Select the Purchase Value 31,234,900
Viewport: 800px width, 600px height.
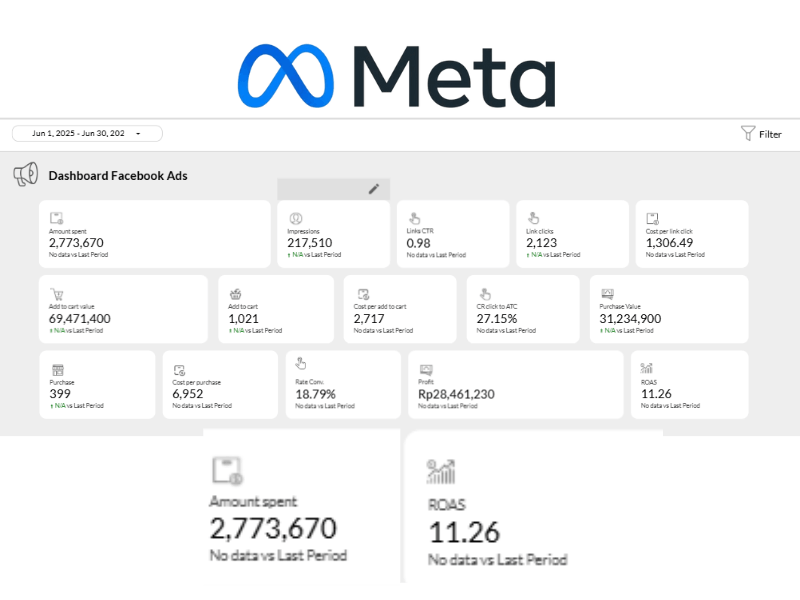(630, 319)
